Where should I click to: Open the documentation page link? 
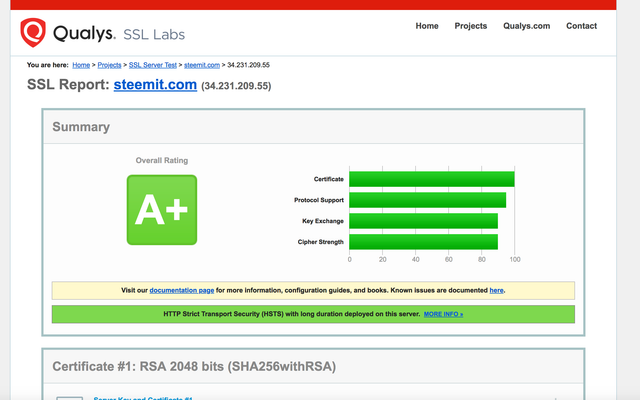182,290
